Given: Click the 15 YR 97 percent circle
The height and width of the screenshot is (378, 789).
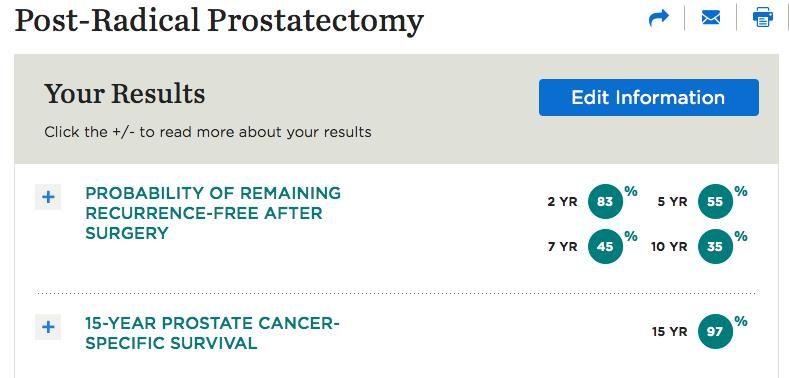Looking at the screenshot, I should point(715,332).
